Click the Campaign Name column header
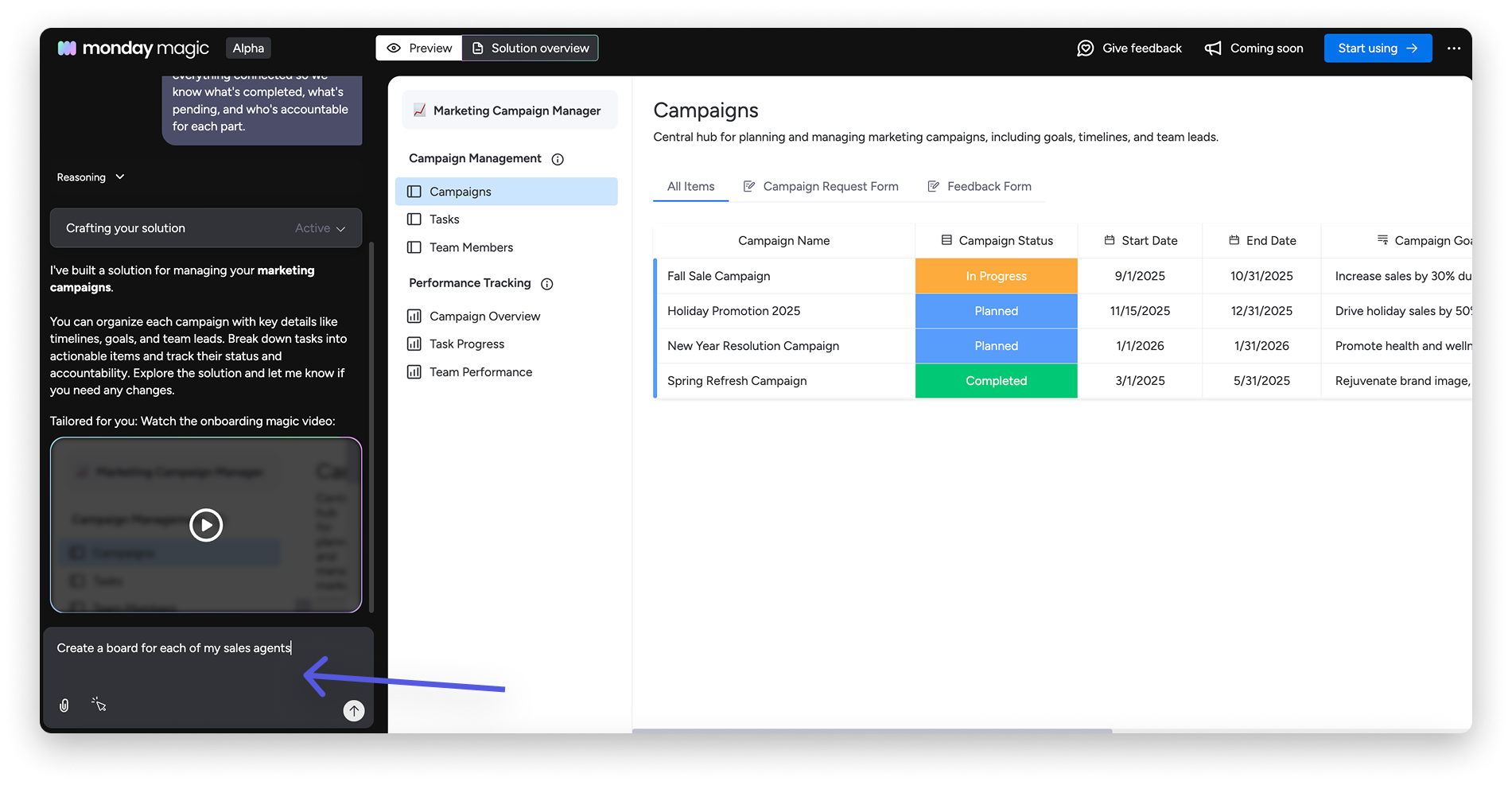Image resolution: width=1512 pixels, height=785 pixels. point(784,241)
